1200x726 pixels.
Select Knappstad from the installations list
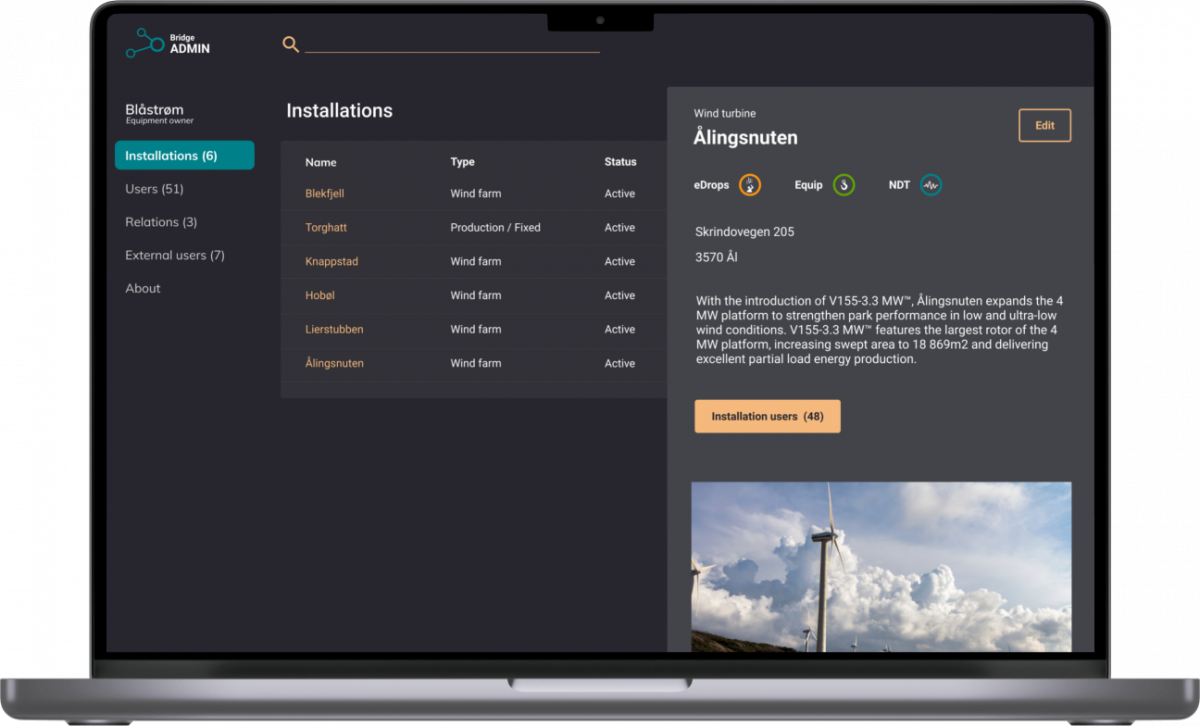(330, 261)
